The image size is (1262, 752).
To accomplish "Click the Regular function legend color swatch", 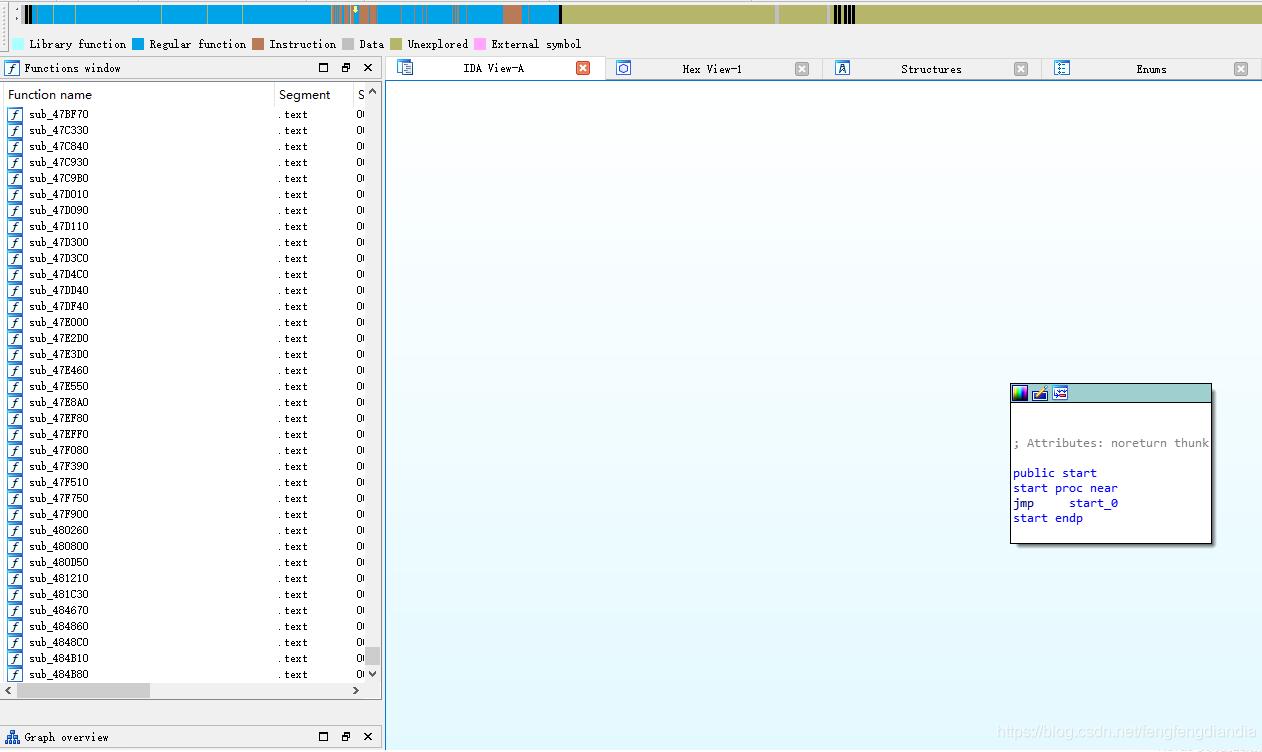I will (x=138, y=44).
